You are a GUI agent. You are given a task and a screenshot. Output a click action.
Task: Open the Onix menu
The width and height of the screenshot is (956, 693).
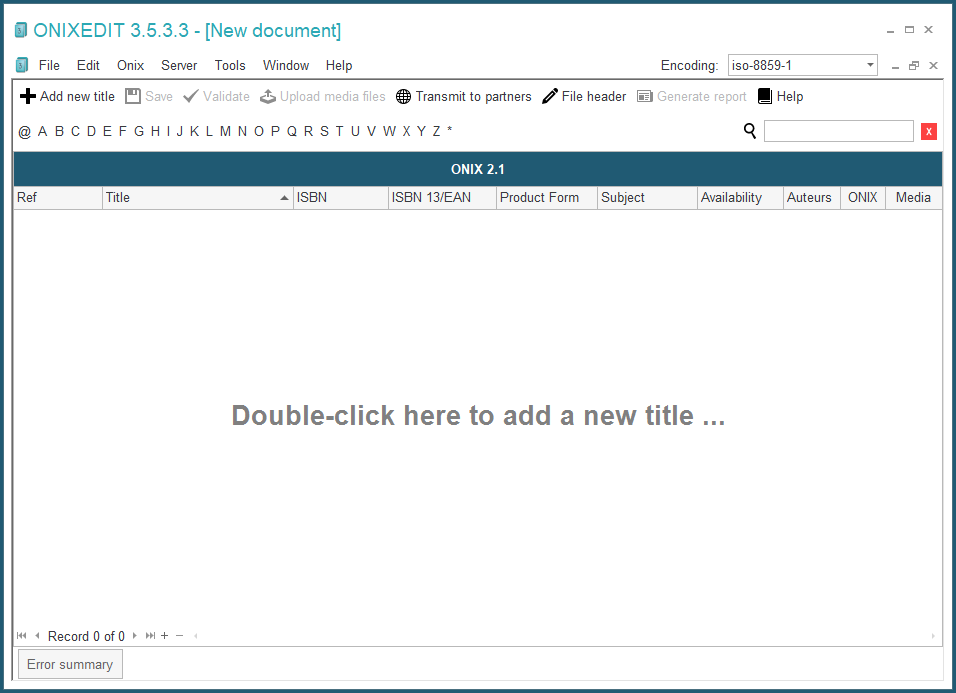pyautogui.click(x=130, y=65)
